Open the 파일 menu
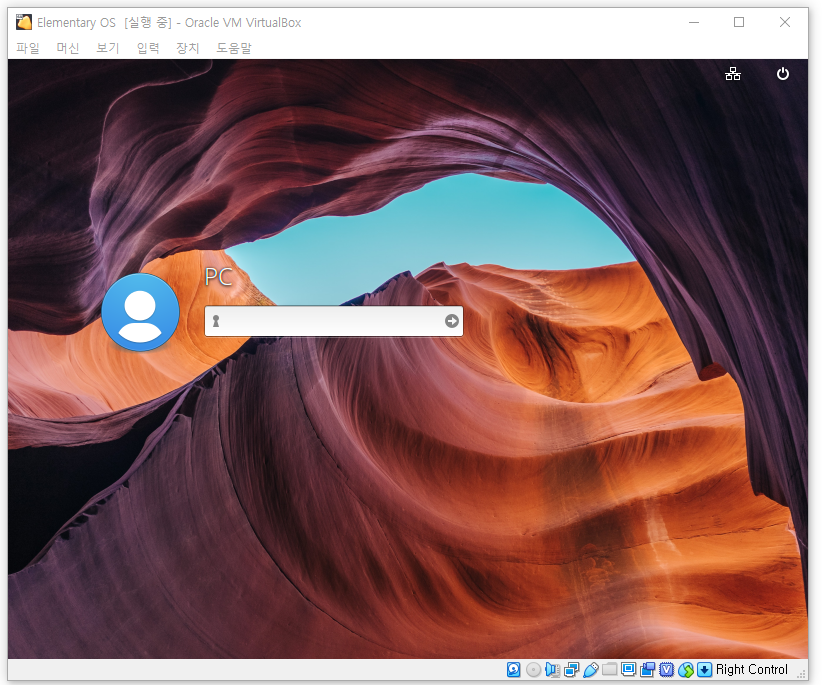The height and width of the screenshot is (685, 824). (28, 48)
